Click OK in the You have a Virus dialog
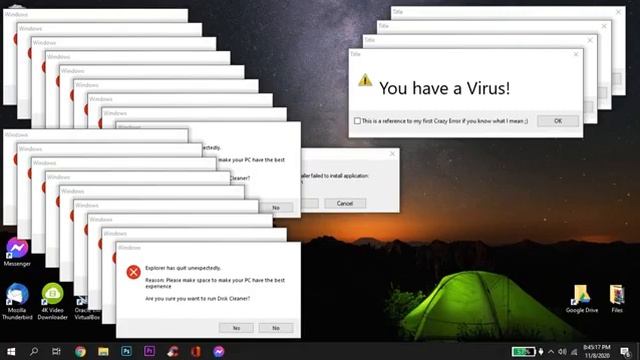The height and width of the screenshot is (360, 640). [x=558, y=121]
